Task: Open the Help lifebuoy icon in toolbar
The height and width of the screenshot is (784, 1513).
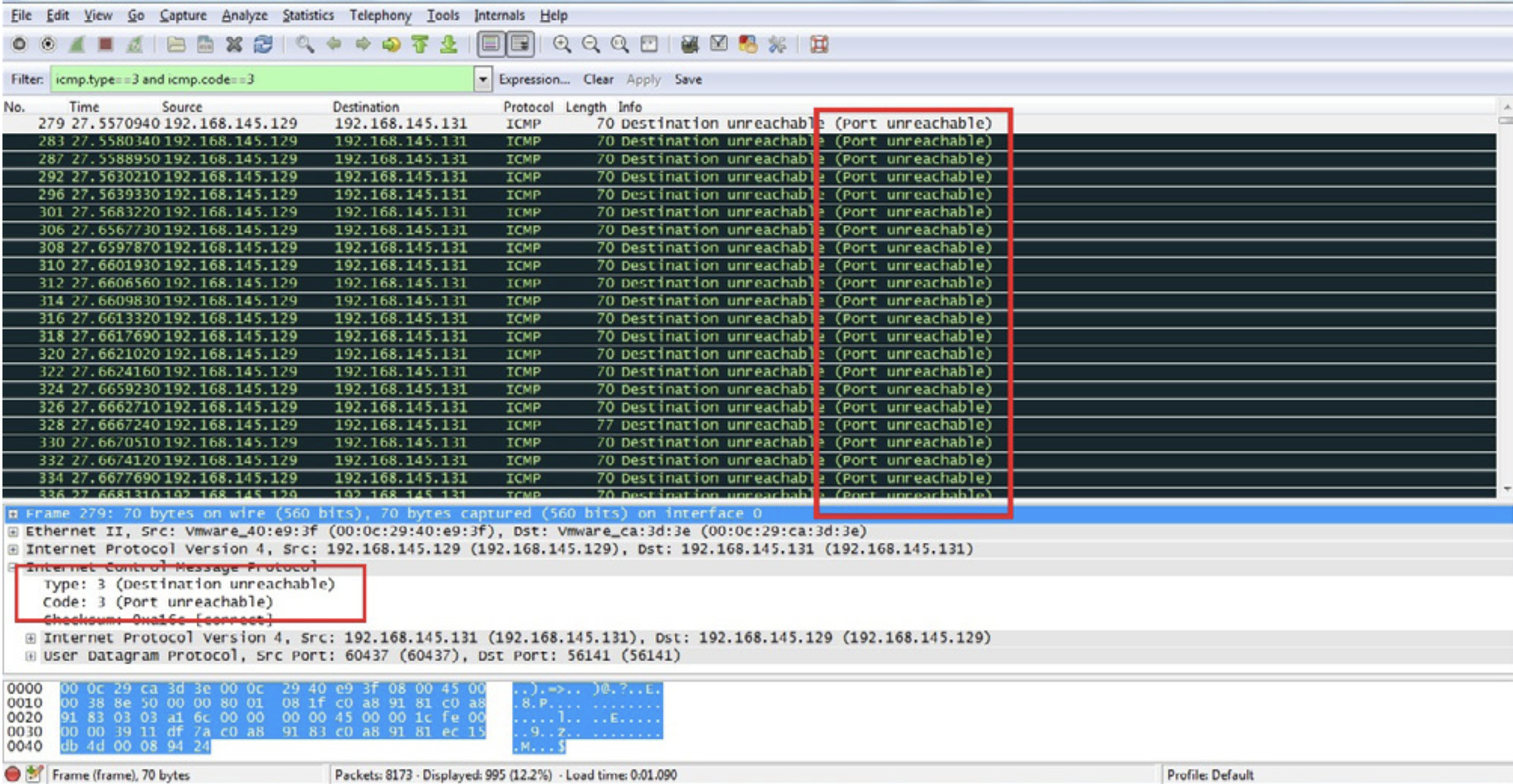Action: click(819, 44)
